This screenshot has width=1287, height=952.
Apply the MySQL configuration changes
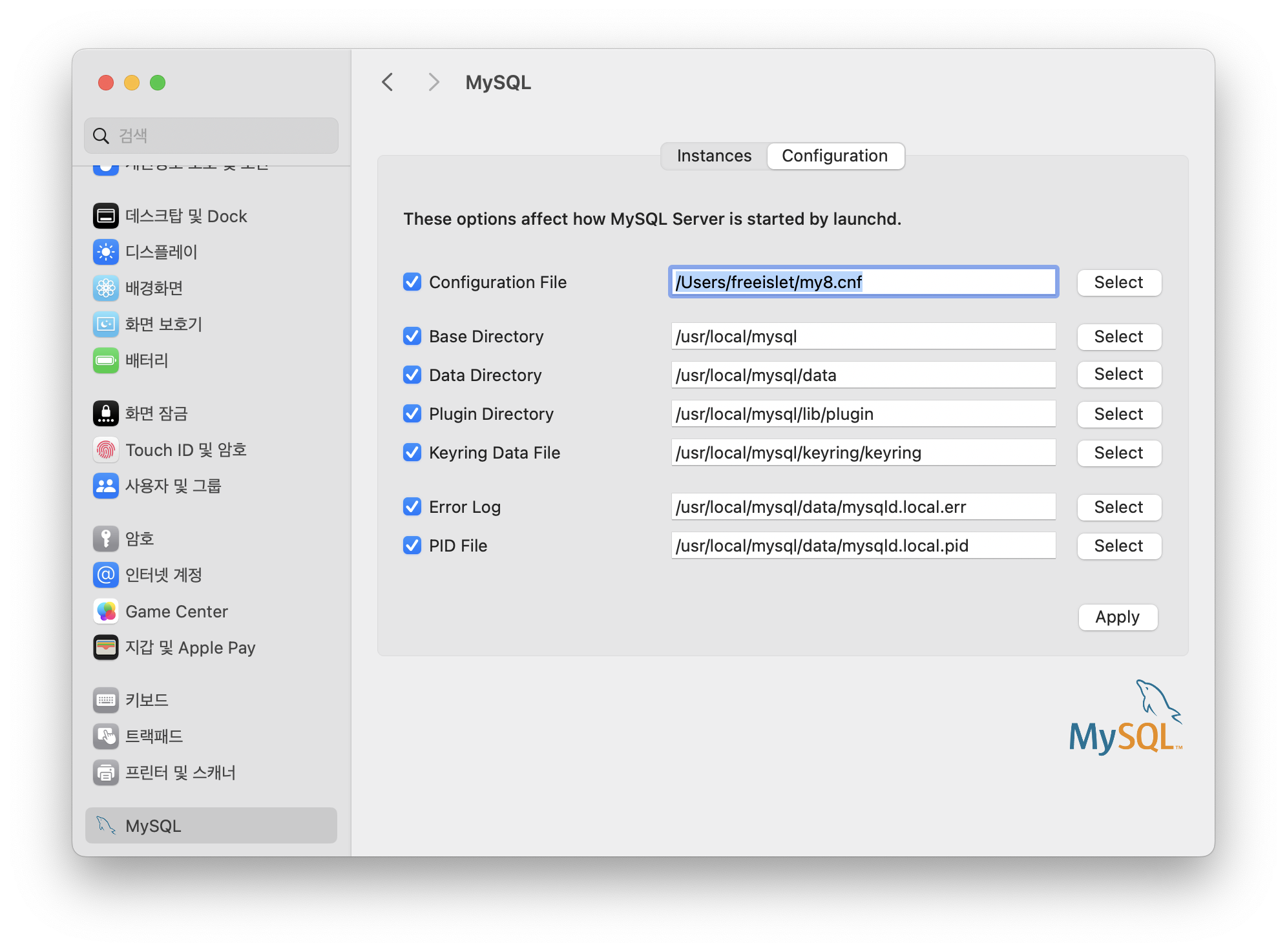1118,617
